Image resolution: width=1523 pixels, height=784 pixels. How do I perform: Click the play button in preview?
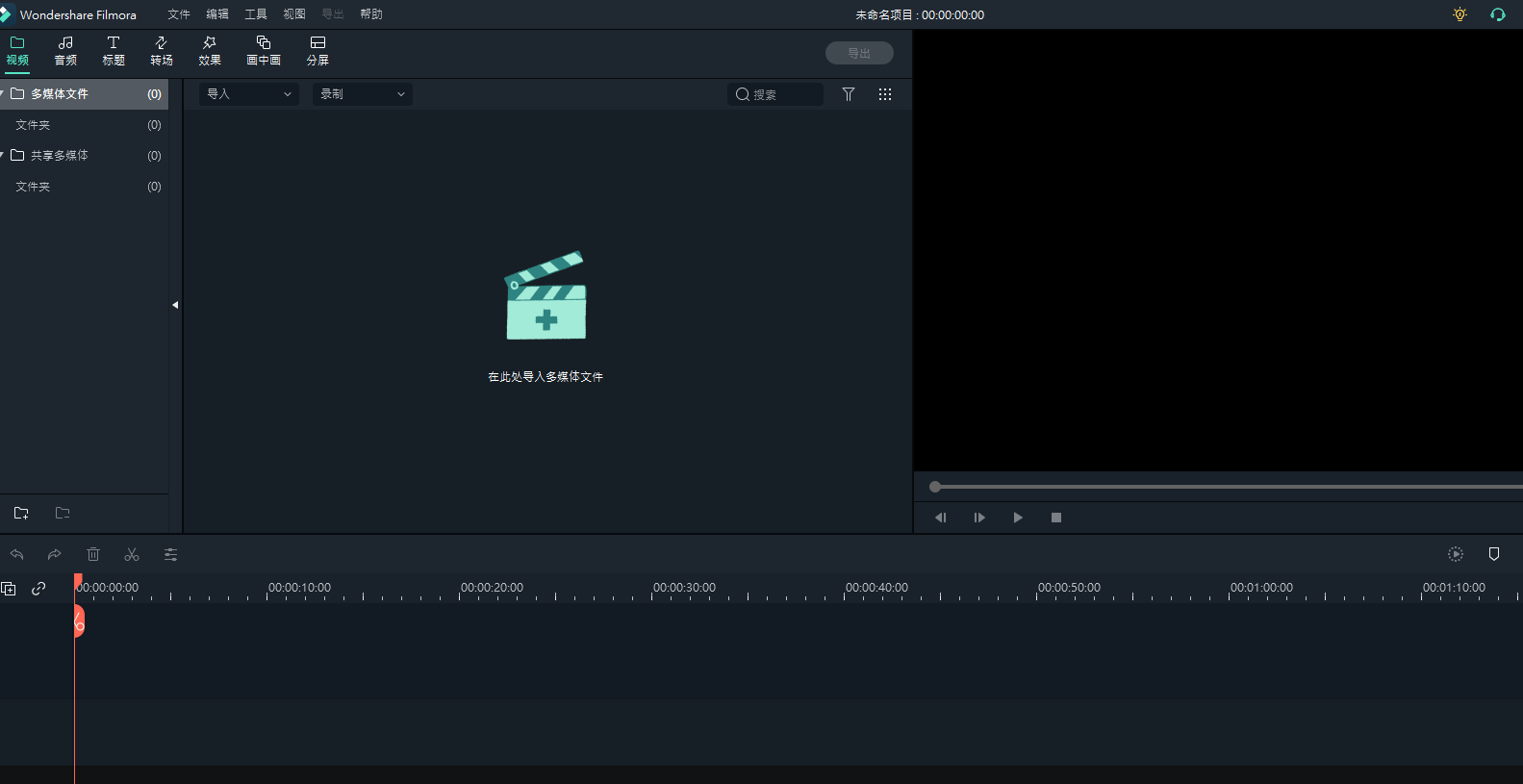coord(1018,518)
